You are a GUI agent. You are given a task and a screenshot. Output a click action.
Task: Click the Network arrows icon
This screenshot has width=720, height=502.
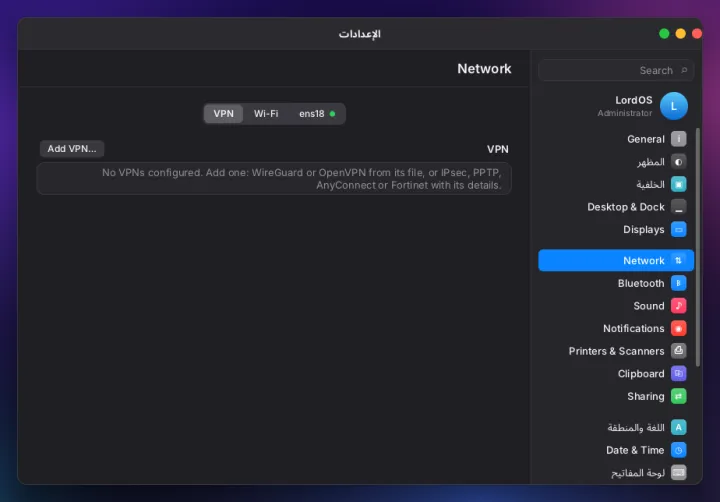(x=678, y=260)
